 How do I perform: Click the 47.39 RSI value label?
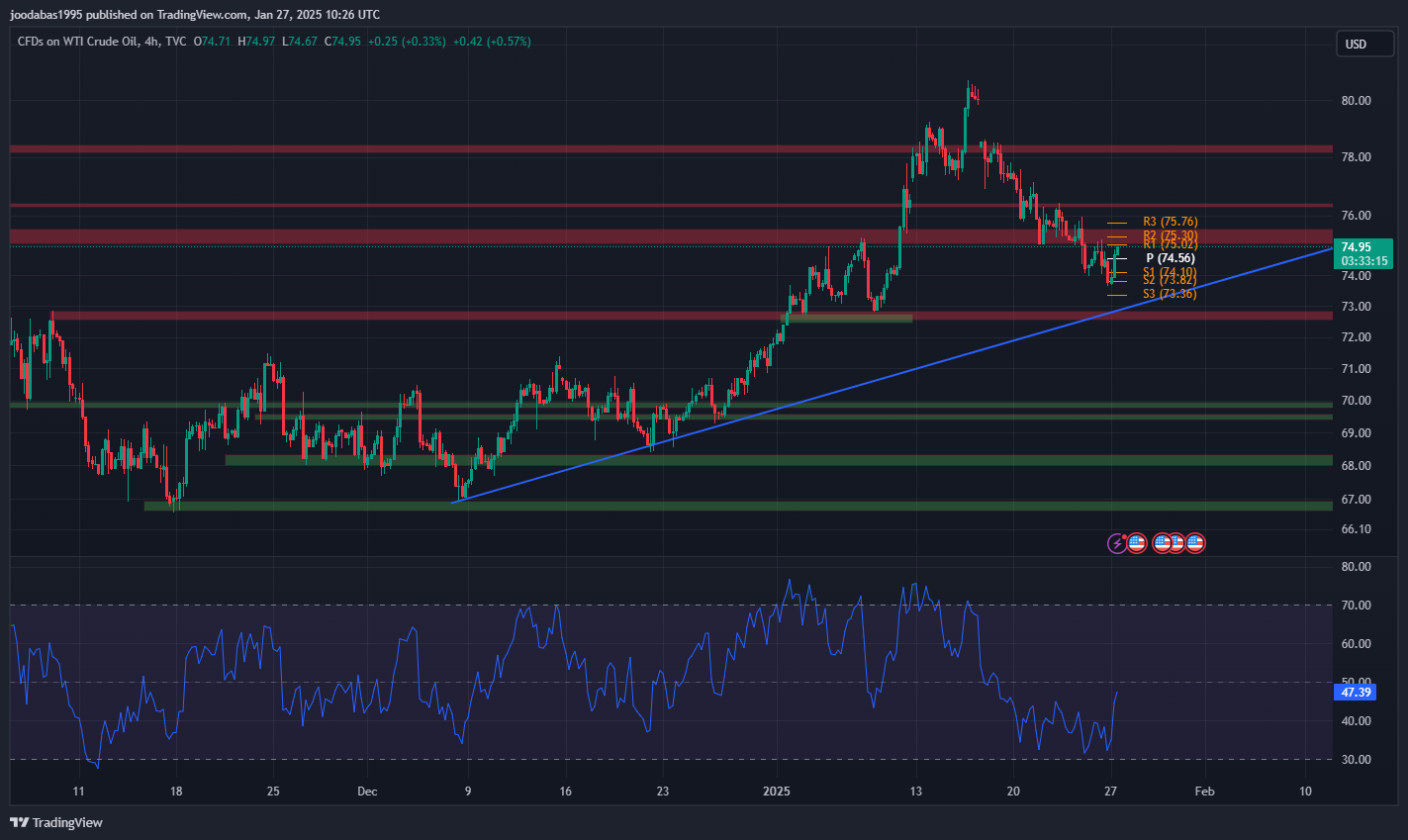(1356, 693)
